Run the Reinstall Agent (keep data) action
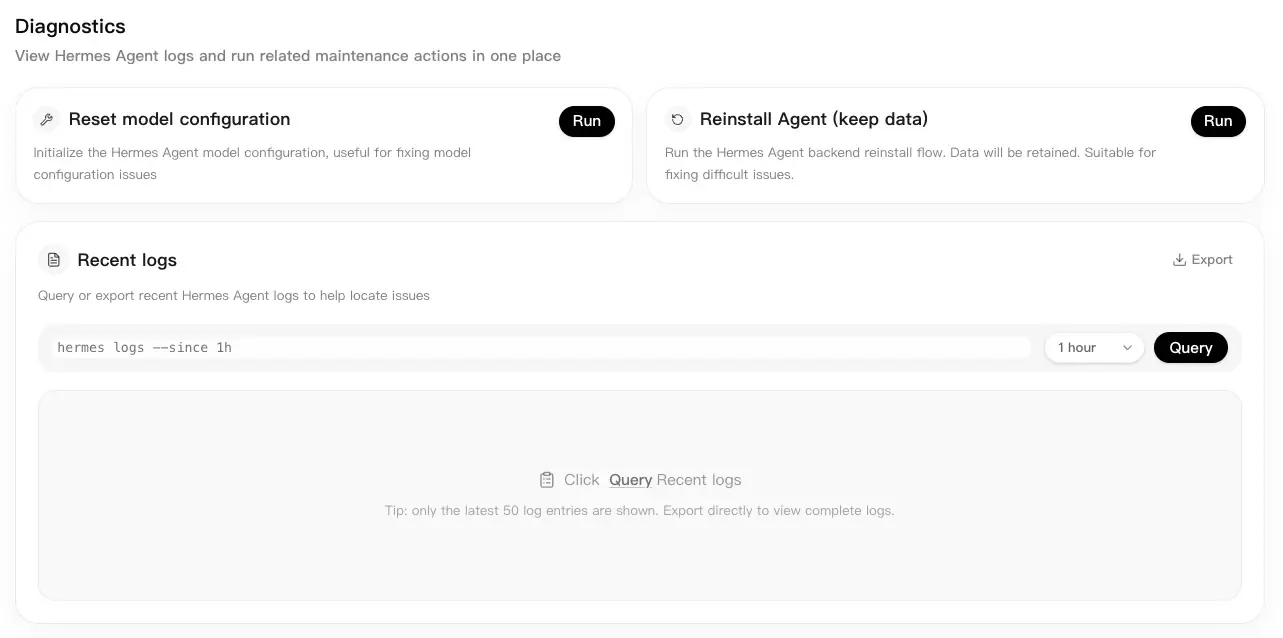Screen dimensions: 1283x638 1218,121
